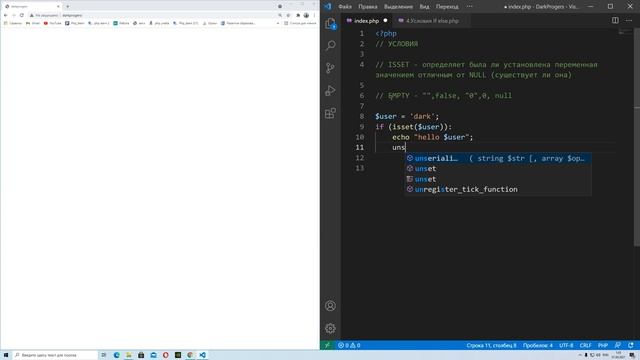Open the Extensions view
The height and width of the screenshot is (360, 640).
[x=330, y=113]
